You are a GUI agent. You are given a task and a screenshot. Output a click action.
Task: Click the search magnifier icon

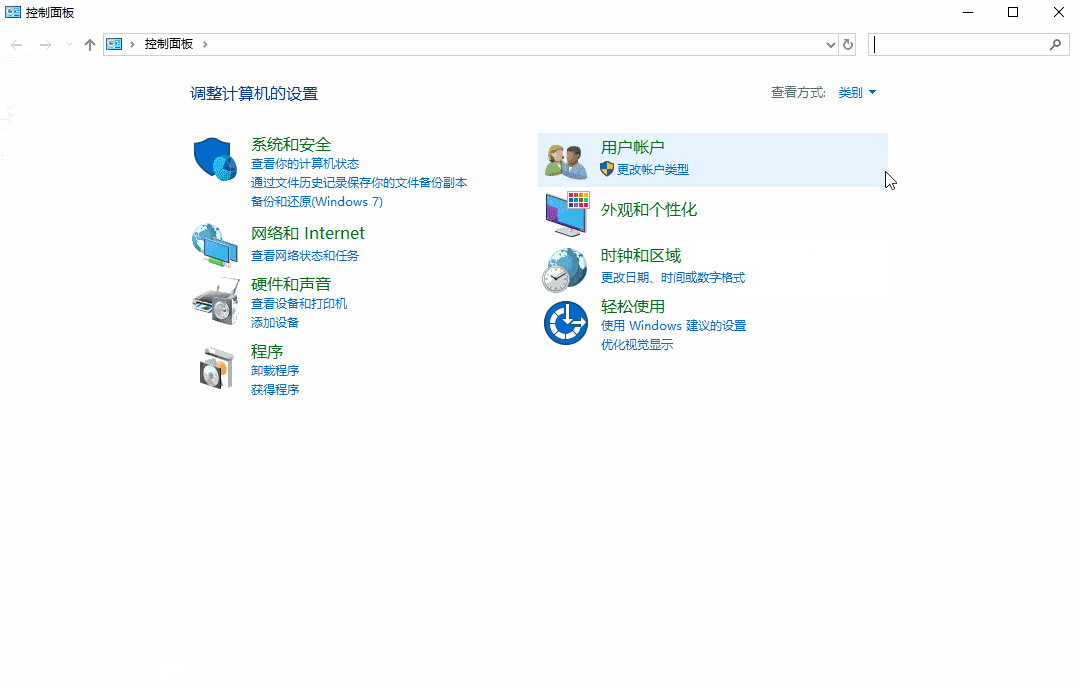point(1056,45)
